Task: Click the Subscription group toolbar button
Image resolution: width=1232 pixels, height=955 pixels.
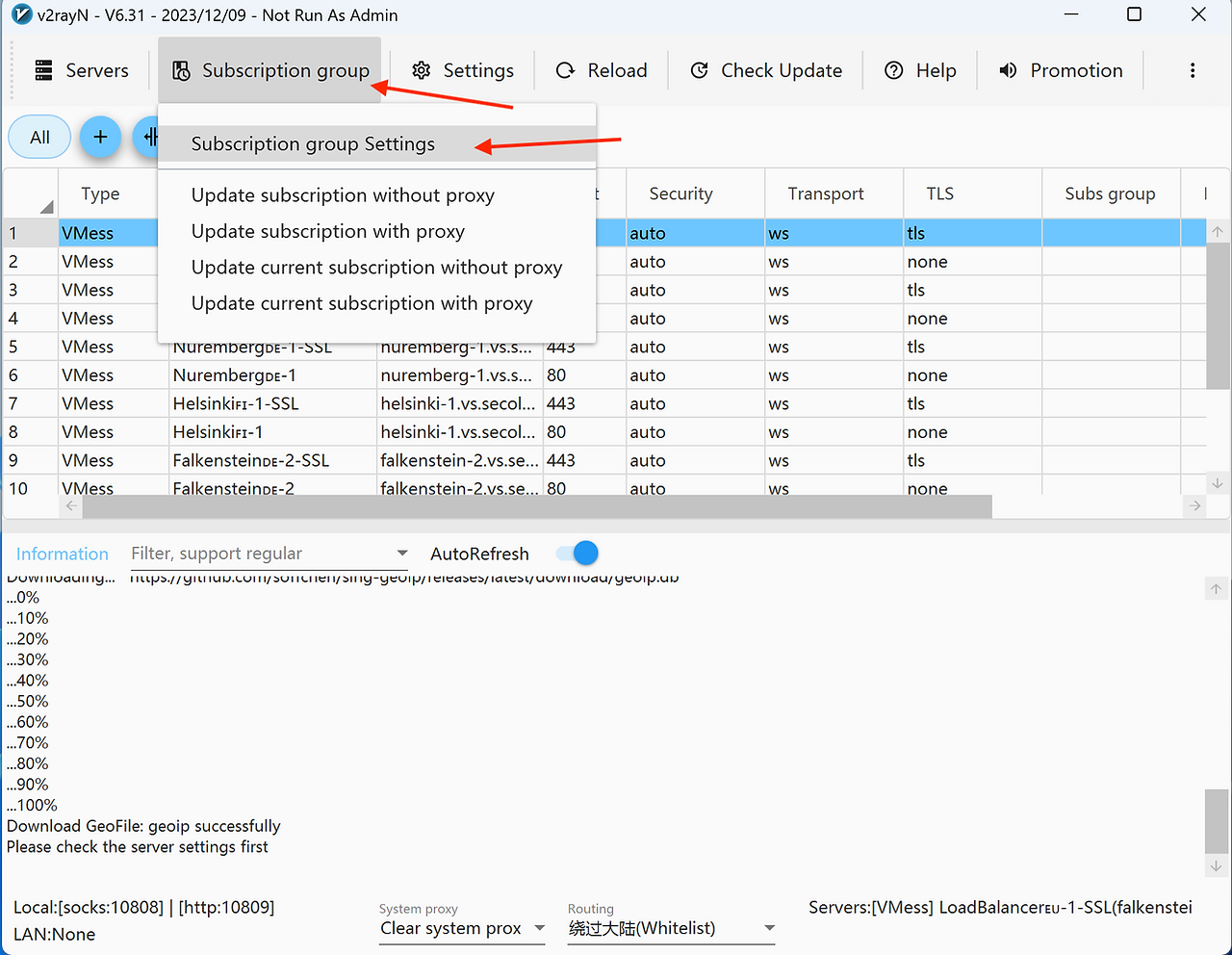Action: (x=269, y=70)
